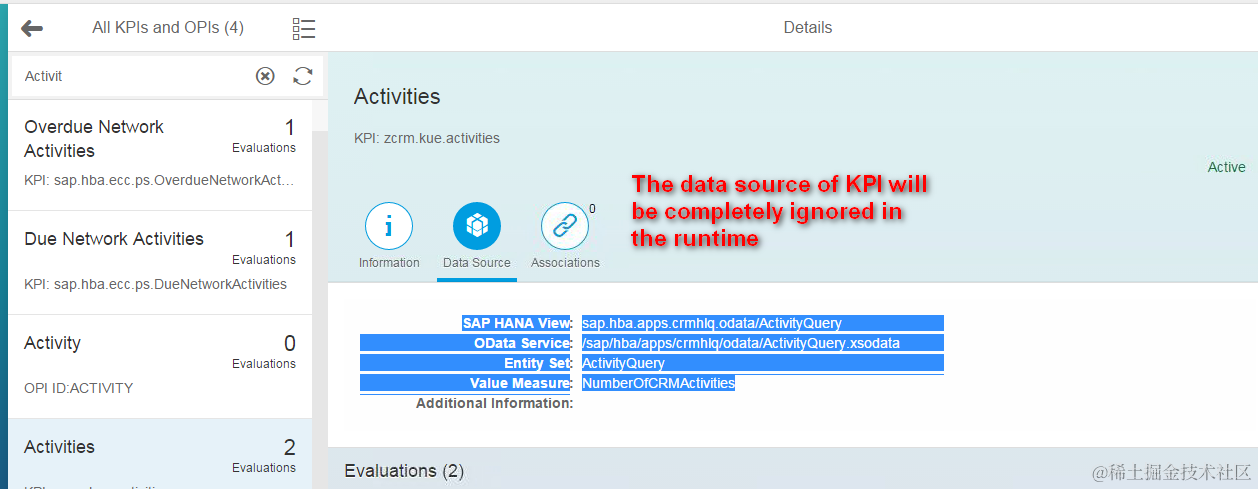Click the truncated 'KPI: sap.hba.ecc.ps.OverdueNetworkAct…' text
The image size is (1258, 489).
click(x=160, y=180)
